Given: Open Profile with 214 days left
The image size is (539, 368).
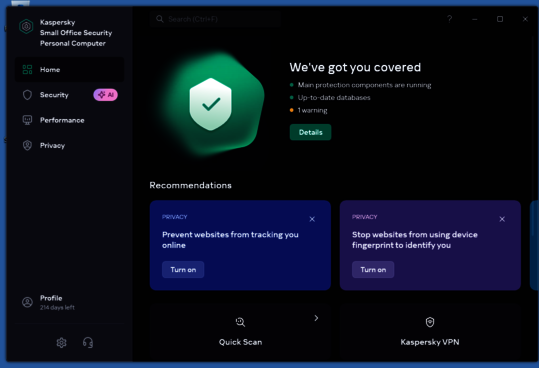Looking at the screenshot, I should pos(69,302).
